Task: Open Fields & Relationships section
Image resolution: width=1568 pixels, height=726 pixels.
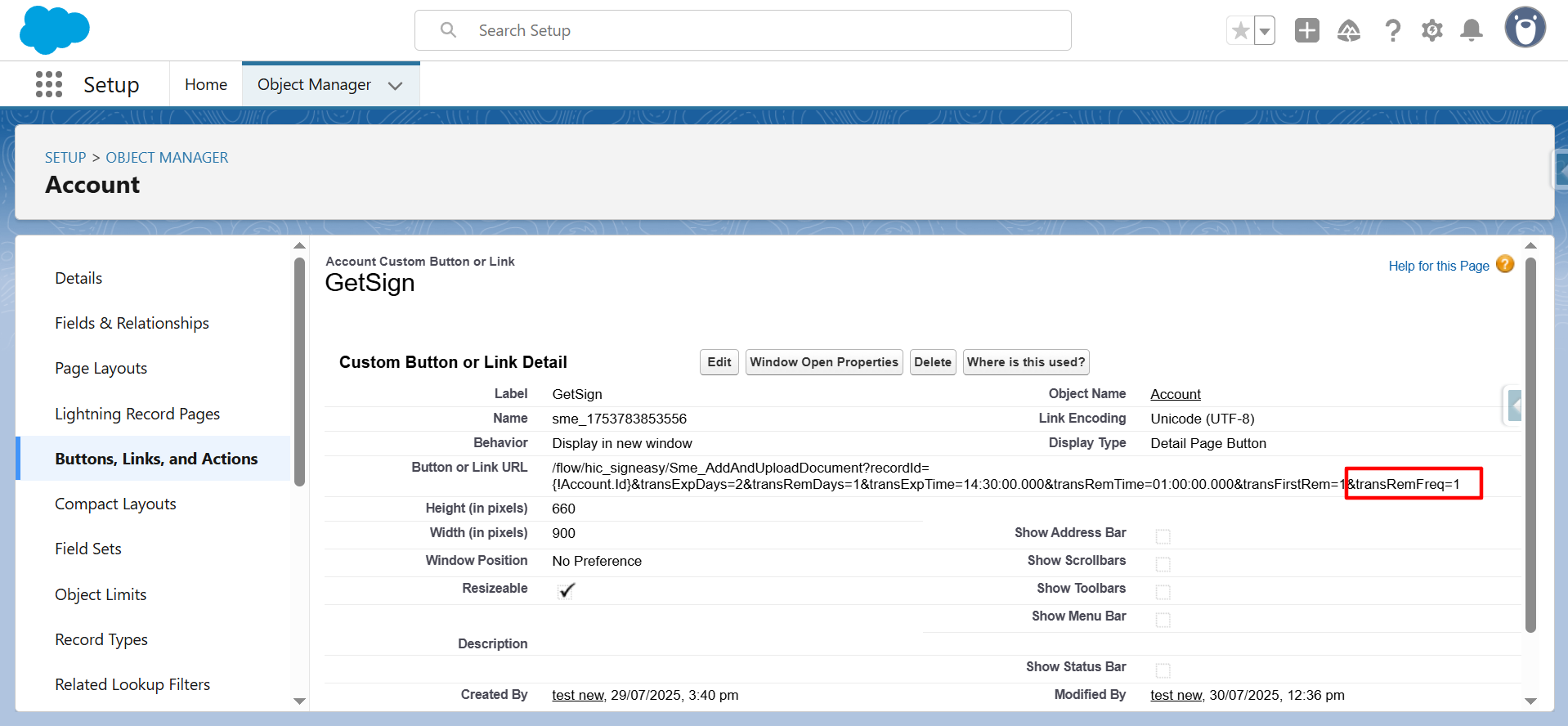Action: (x=132, y=323)
